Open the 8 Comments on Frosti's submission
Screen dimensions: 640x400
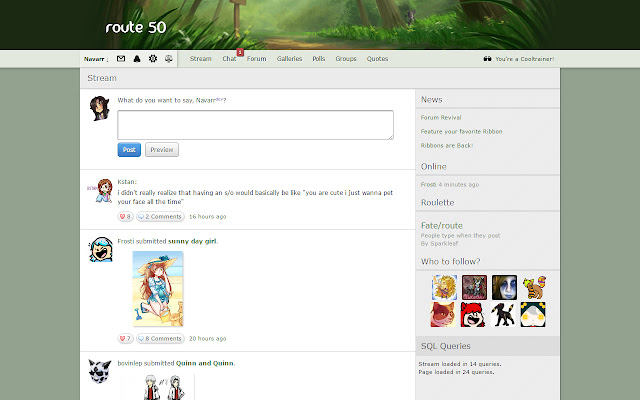coord(160,339)
